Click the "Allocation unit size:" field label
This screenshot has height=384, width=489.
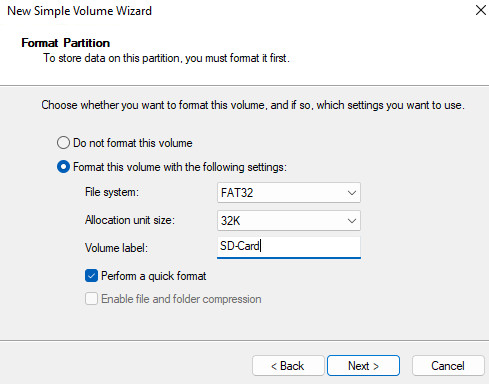(x=130, y=220)
